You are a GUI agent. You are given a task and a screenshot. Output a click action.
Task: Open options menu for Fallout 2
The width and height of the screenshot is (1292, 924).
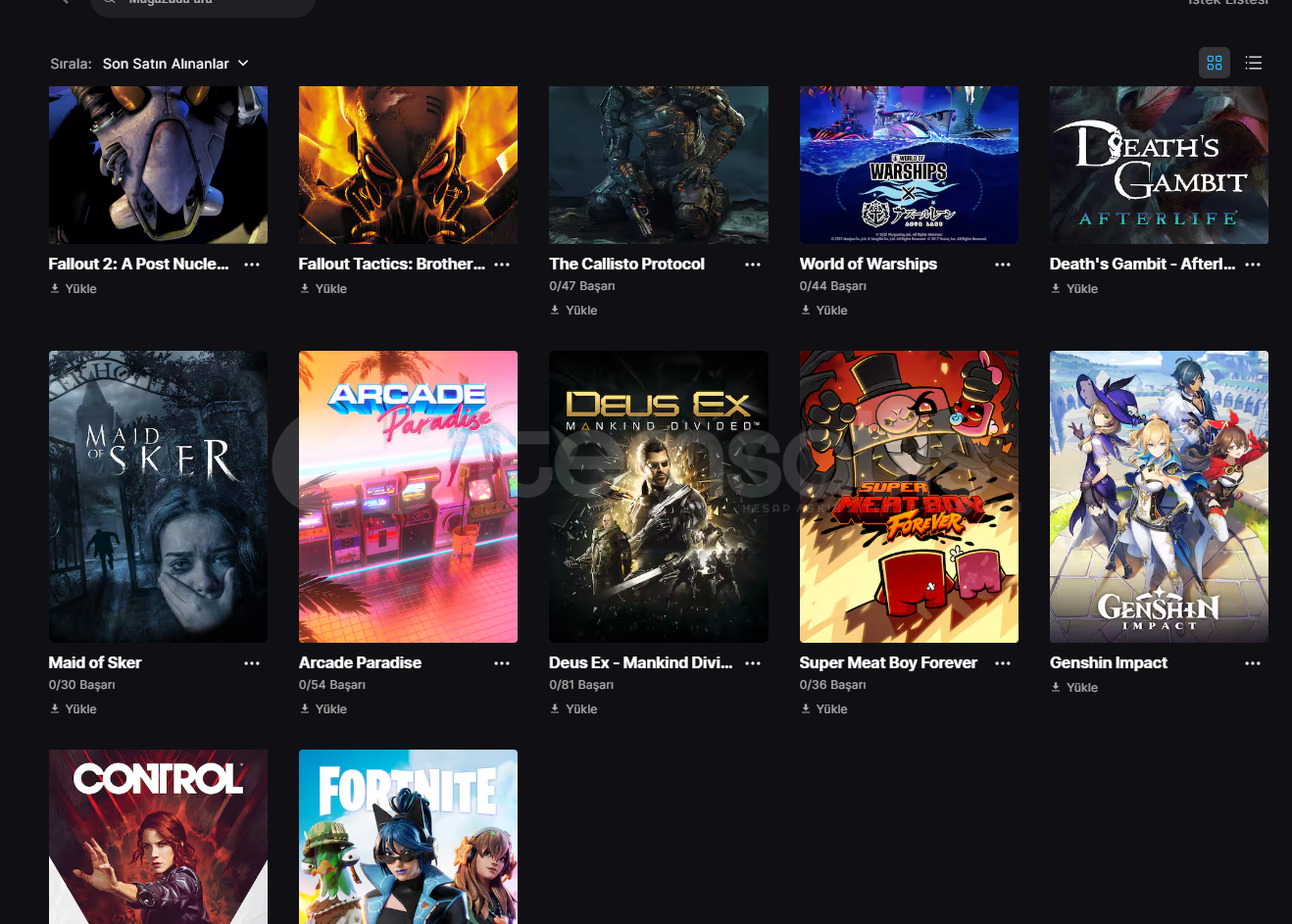[252, 265]
